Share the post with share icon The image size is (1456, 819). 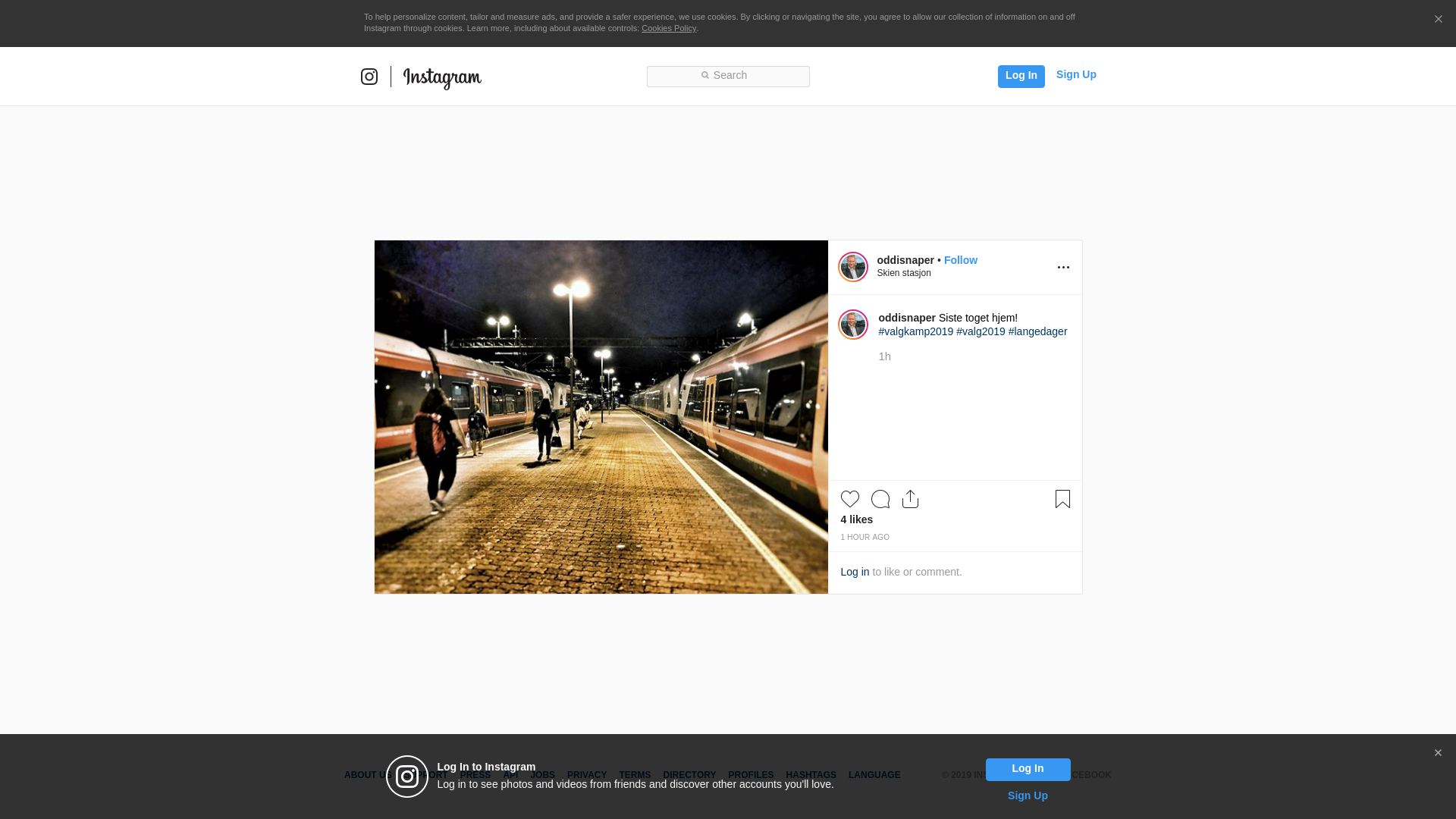911,499
